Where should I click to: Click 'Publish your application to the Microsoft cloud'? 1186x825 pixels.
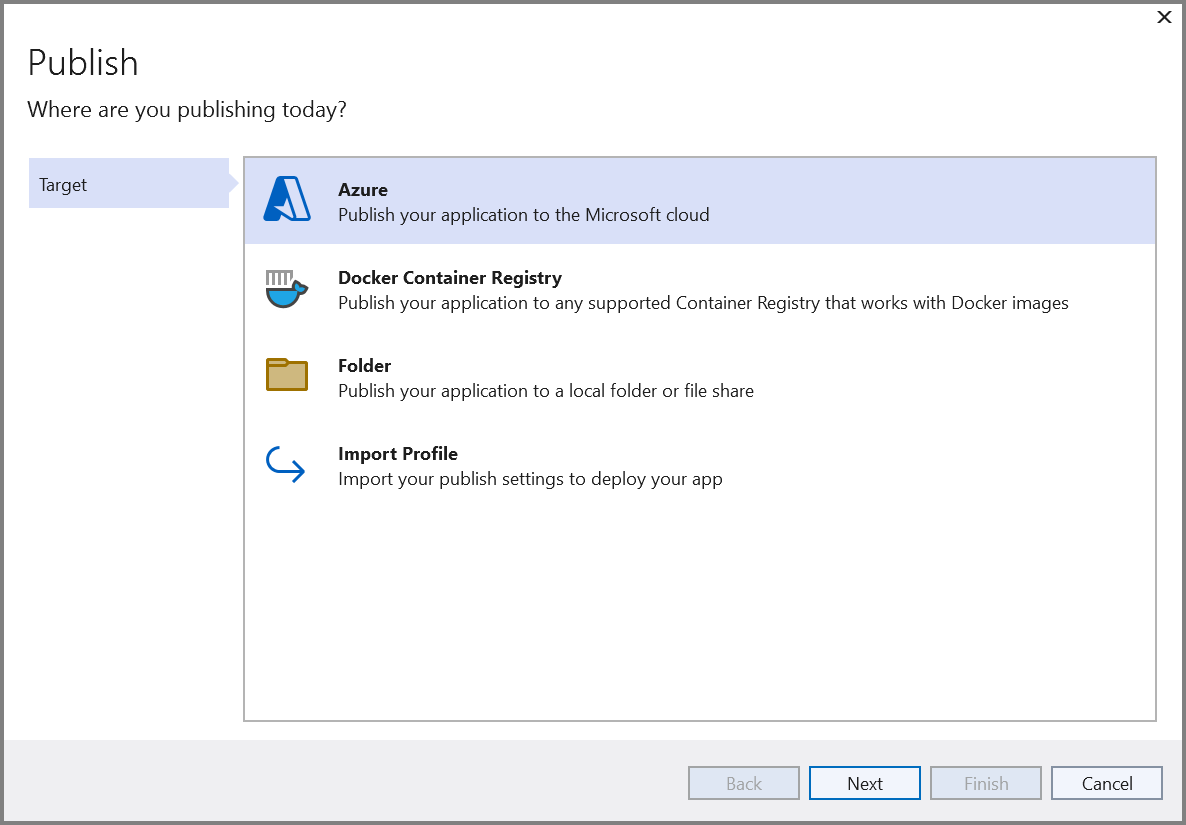point(523,215)
